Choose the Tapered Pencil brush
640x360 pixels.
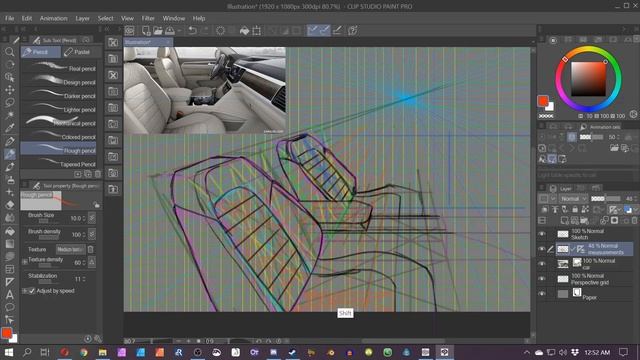58,163
